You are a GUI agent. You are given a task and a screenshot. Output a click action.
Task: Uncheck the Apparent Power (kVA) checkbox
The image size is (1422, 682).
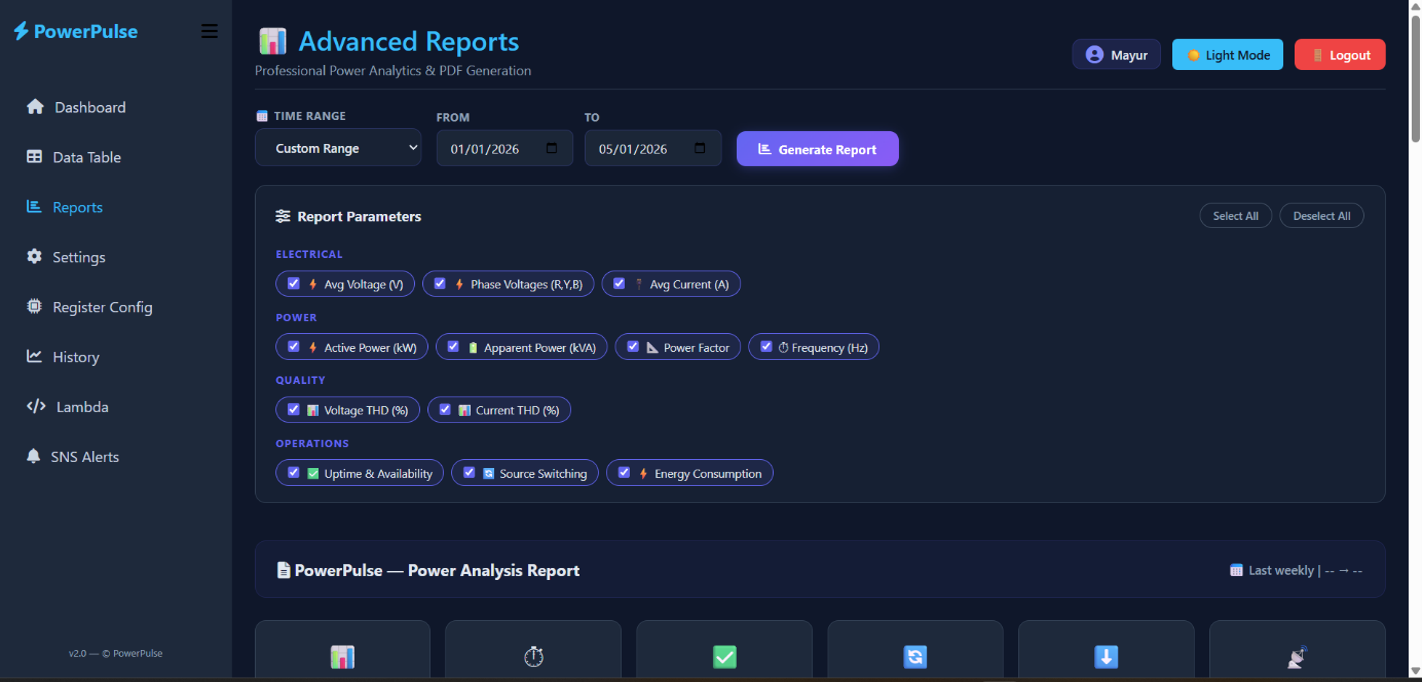coord(453,347)
